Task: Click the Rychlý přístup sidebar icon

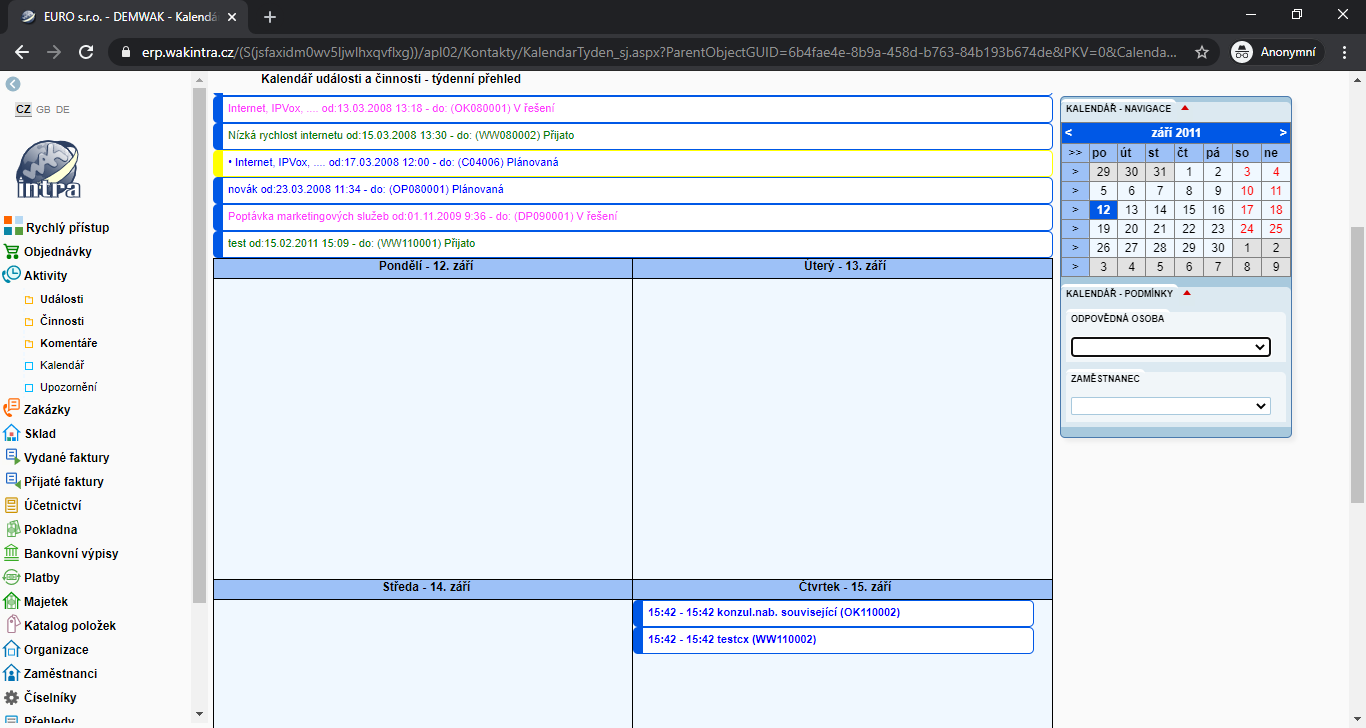Action: [x=12, y=227]
